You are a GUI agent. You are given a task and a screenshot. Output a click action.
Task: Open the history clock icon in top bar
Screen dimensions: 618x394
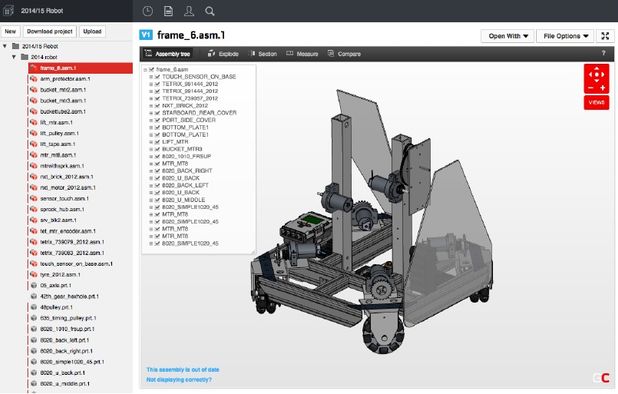click(x=147, y=11)
